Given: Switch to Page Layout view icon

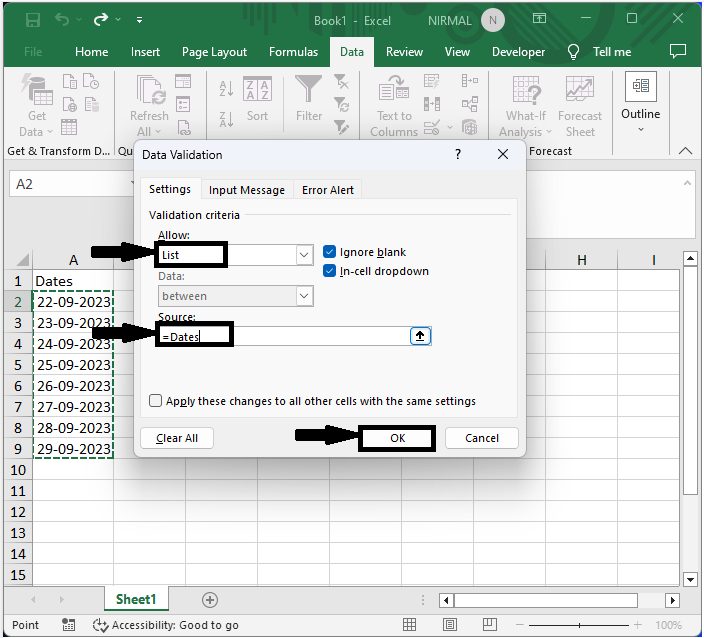Looking at the screenshot, I should [x=450, y=625].
